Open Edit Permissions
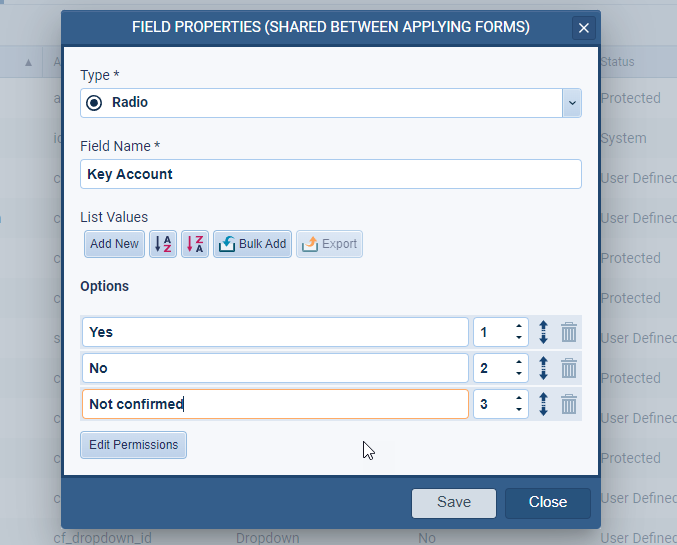Viewport: 677px width, 545px height. click(x=133, y=445)
